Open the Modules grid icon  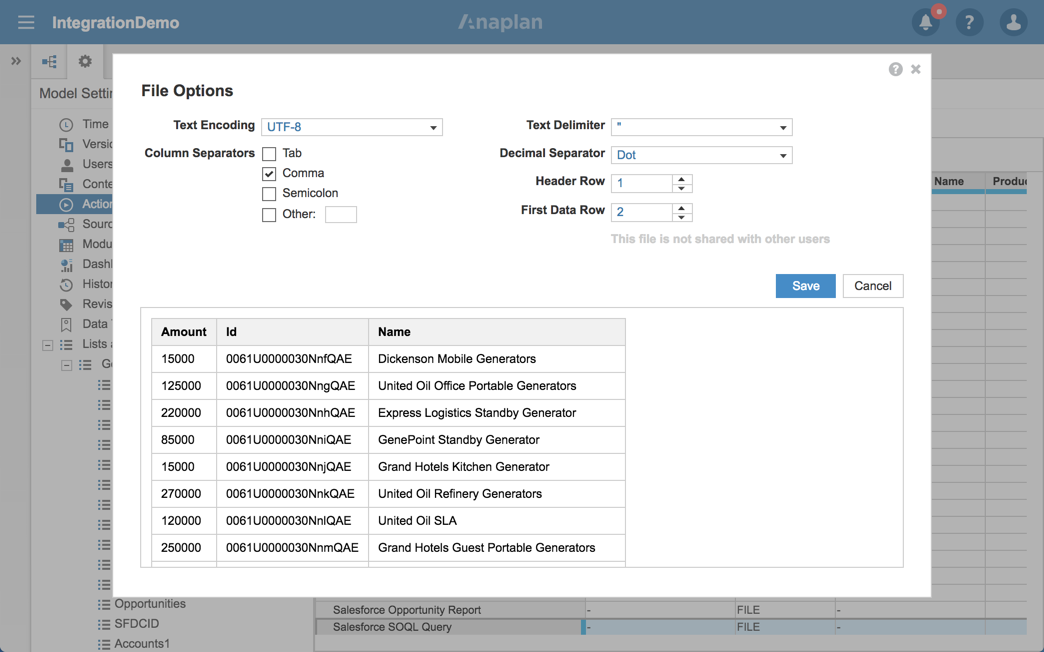click(66, 244)
